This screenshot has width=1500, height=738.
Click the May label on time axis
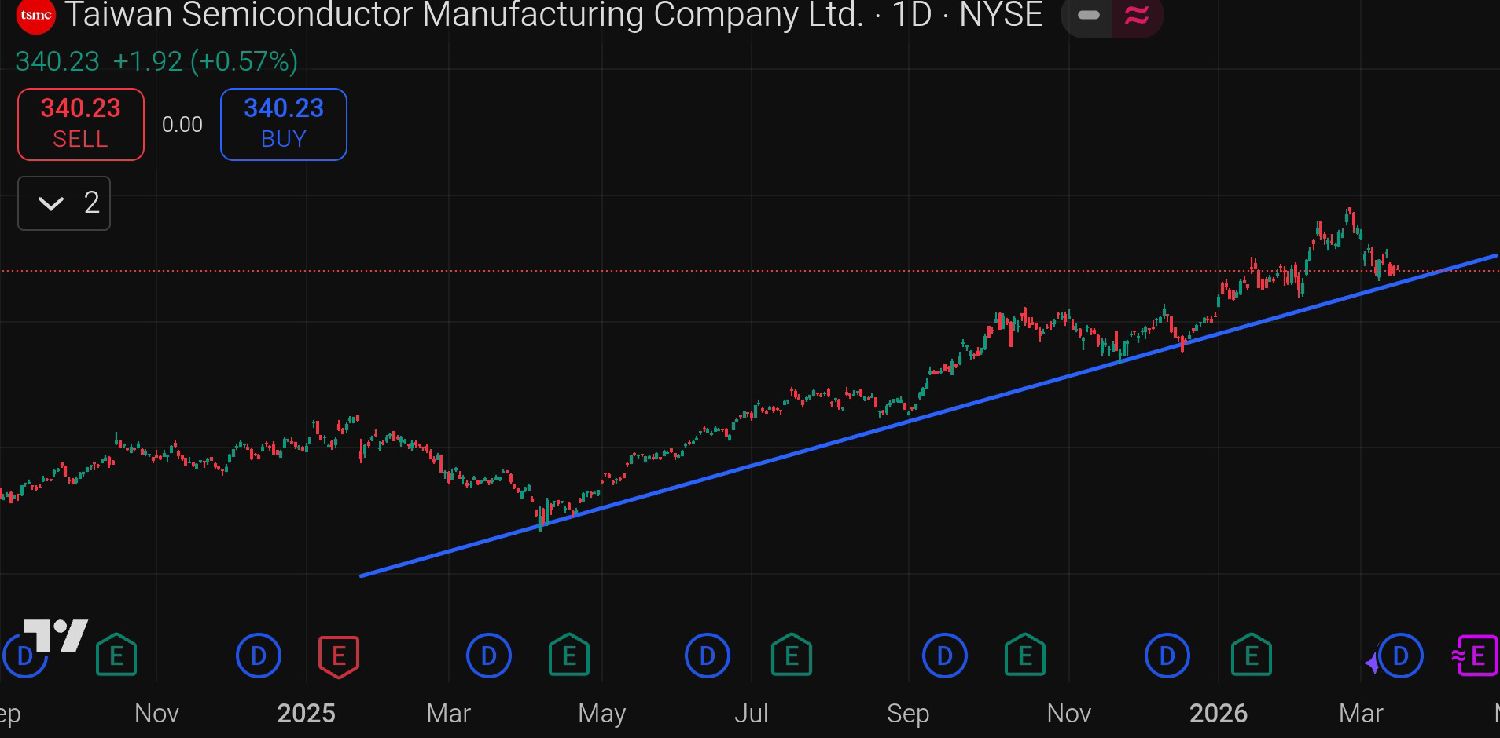601,713
